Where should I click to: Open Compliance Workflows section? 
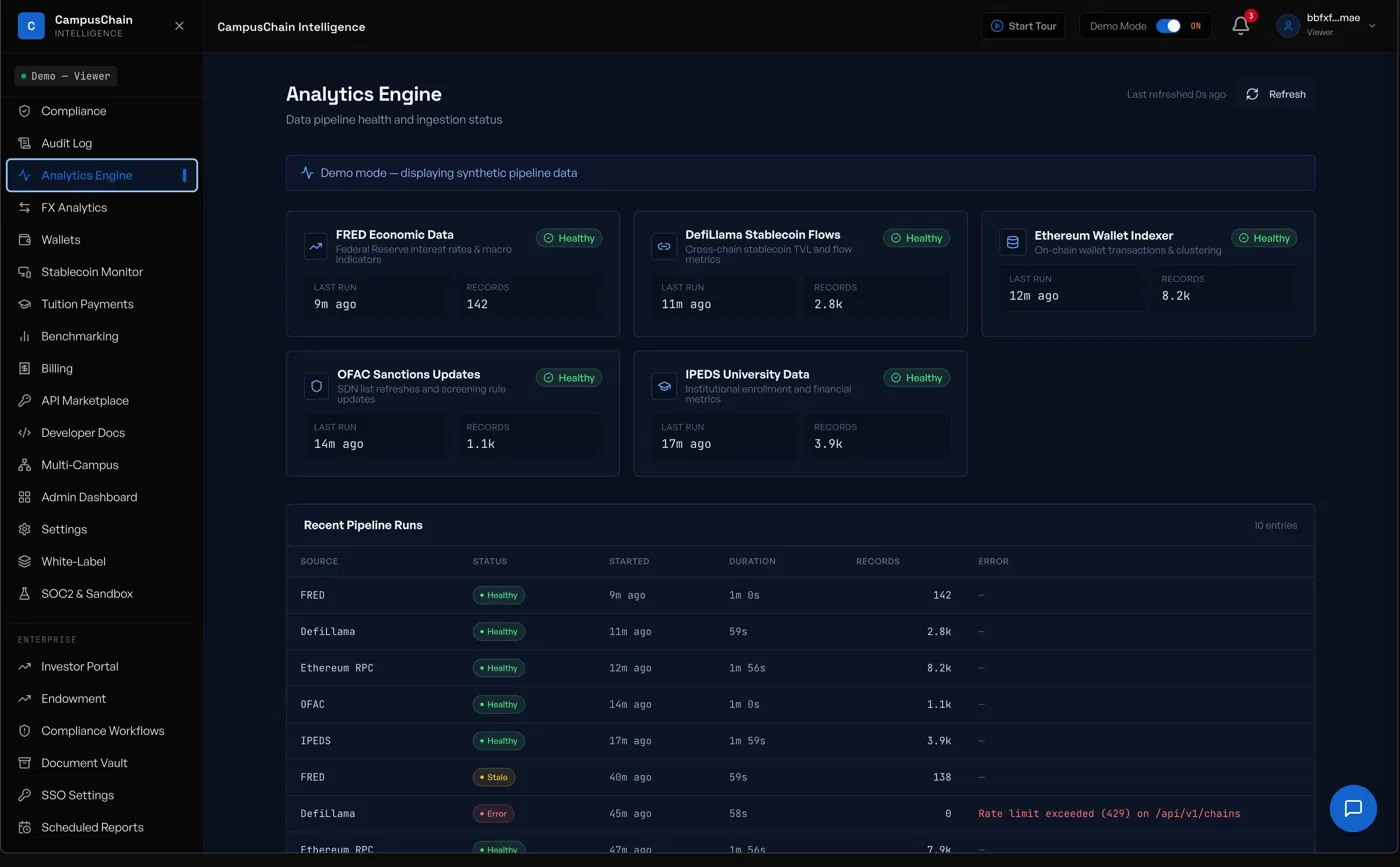pyautogui.click(x=102, y=731)
